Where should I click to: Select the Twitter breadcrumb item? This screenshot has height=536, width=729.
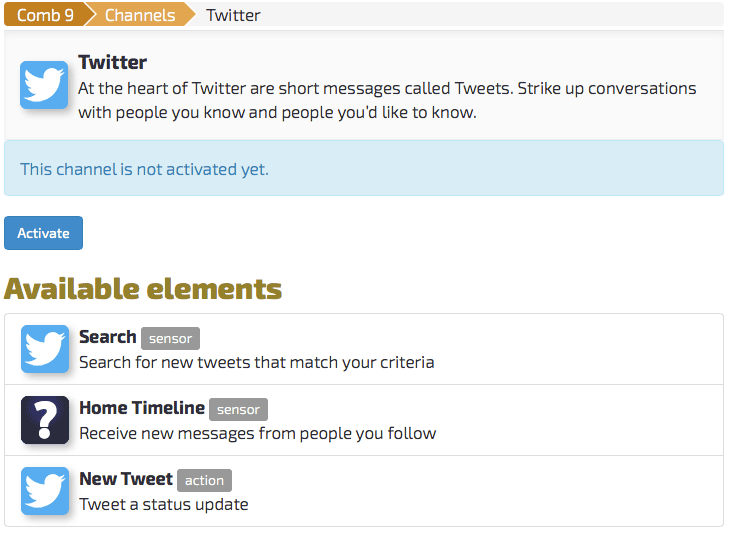point(233,15)
